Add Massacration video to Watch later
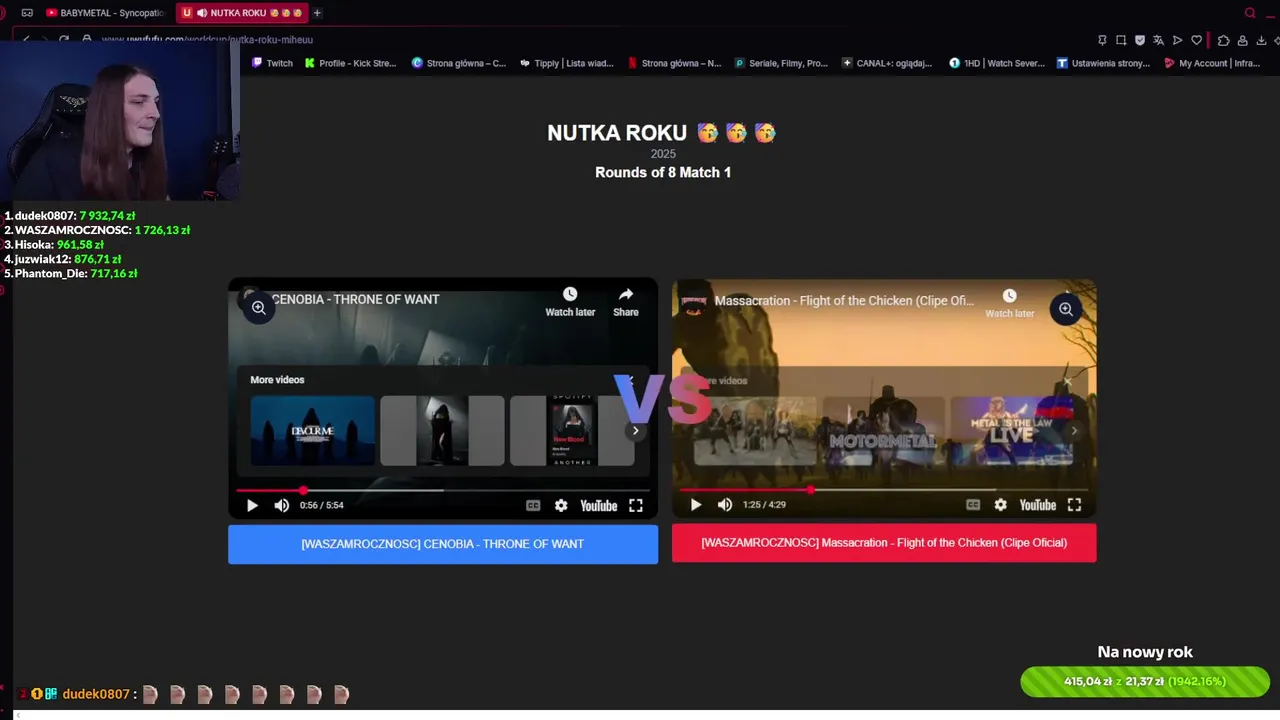Screen dimensions: 1280x720 (1010, 303)
